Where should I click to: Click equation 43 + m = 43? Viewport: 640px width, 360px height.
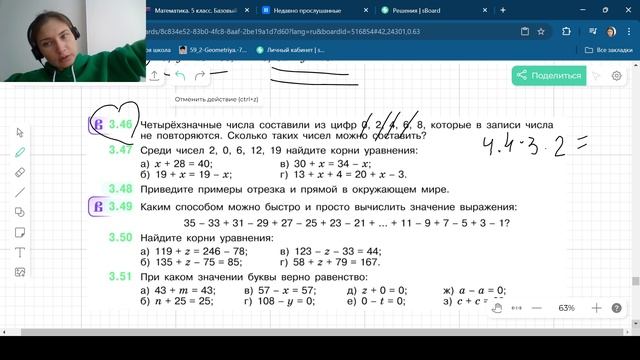coord(185,290)
